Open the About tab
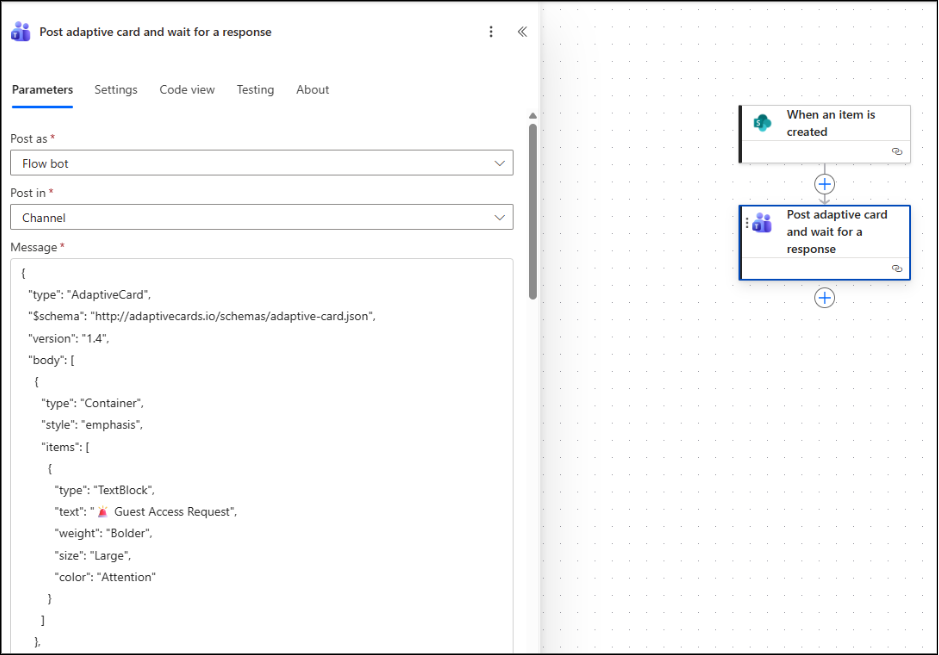This screenshot has width=939, height=655. coord(312,90)
